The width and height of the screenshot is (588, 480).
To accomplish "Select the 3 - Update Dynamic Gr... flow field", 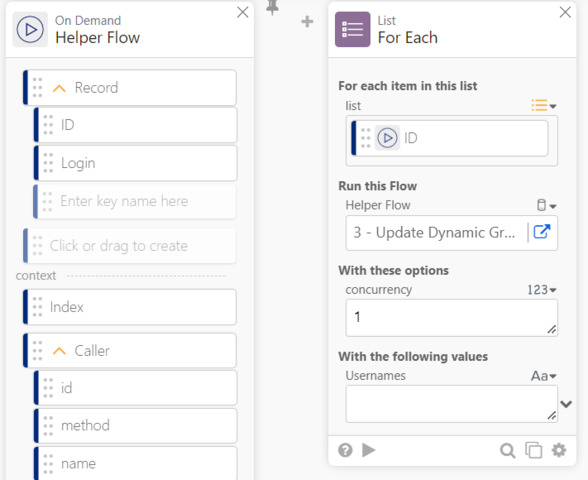I will tap(436, 232).
